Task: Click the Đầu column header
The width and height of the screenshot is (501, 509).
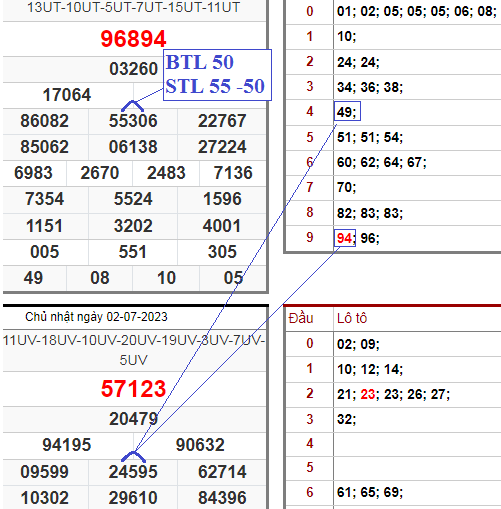Action: (301, 318)
